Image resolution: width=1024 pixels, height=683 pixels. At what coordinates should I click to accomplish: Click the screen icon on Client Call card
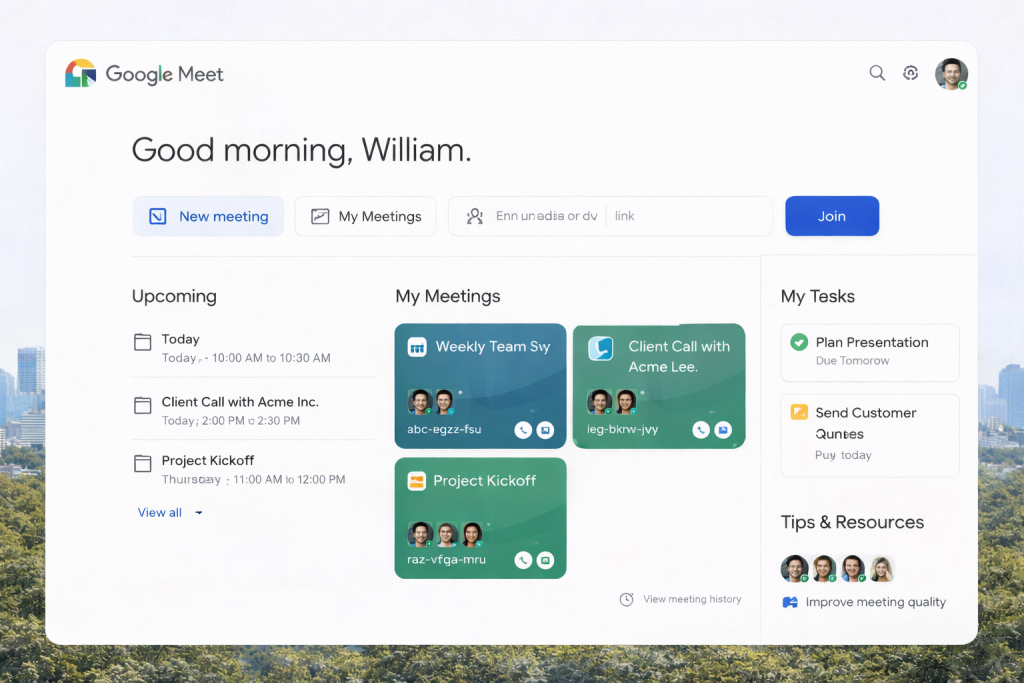pos(723,430)
